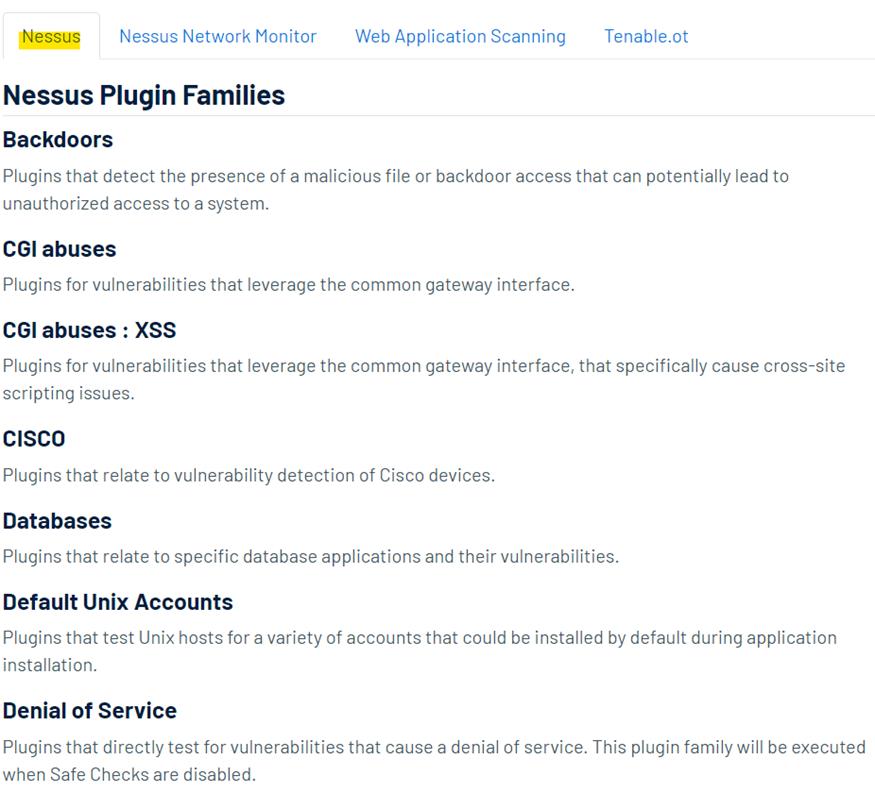This screenshot has height=793, width=875.
Task: Click the Nessus Plugin Families heading
Action: (144, 95)
